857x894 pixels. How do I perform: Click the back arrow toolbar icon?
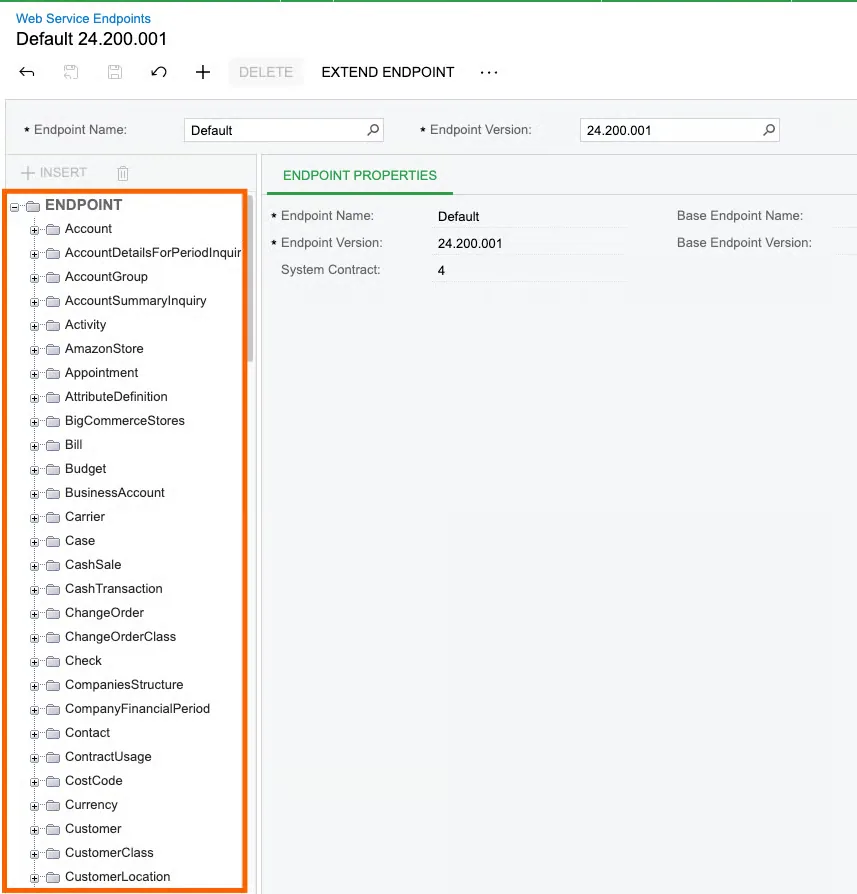27,72
